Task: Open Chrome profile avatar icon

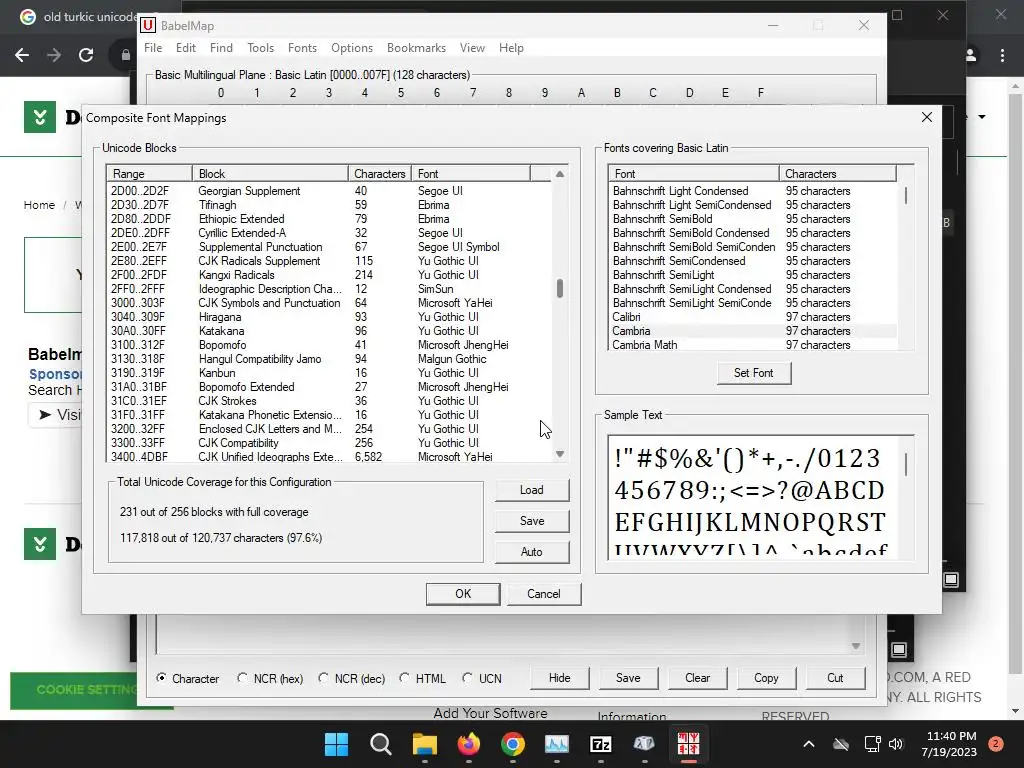Action: [x=971, y=56]
